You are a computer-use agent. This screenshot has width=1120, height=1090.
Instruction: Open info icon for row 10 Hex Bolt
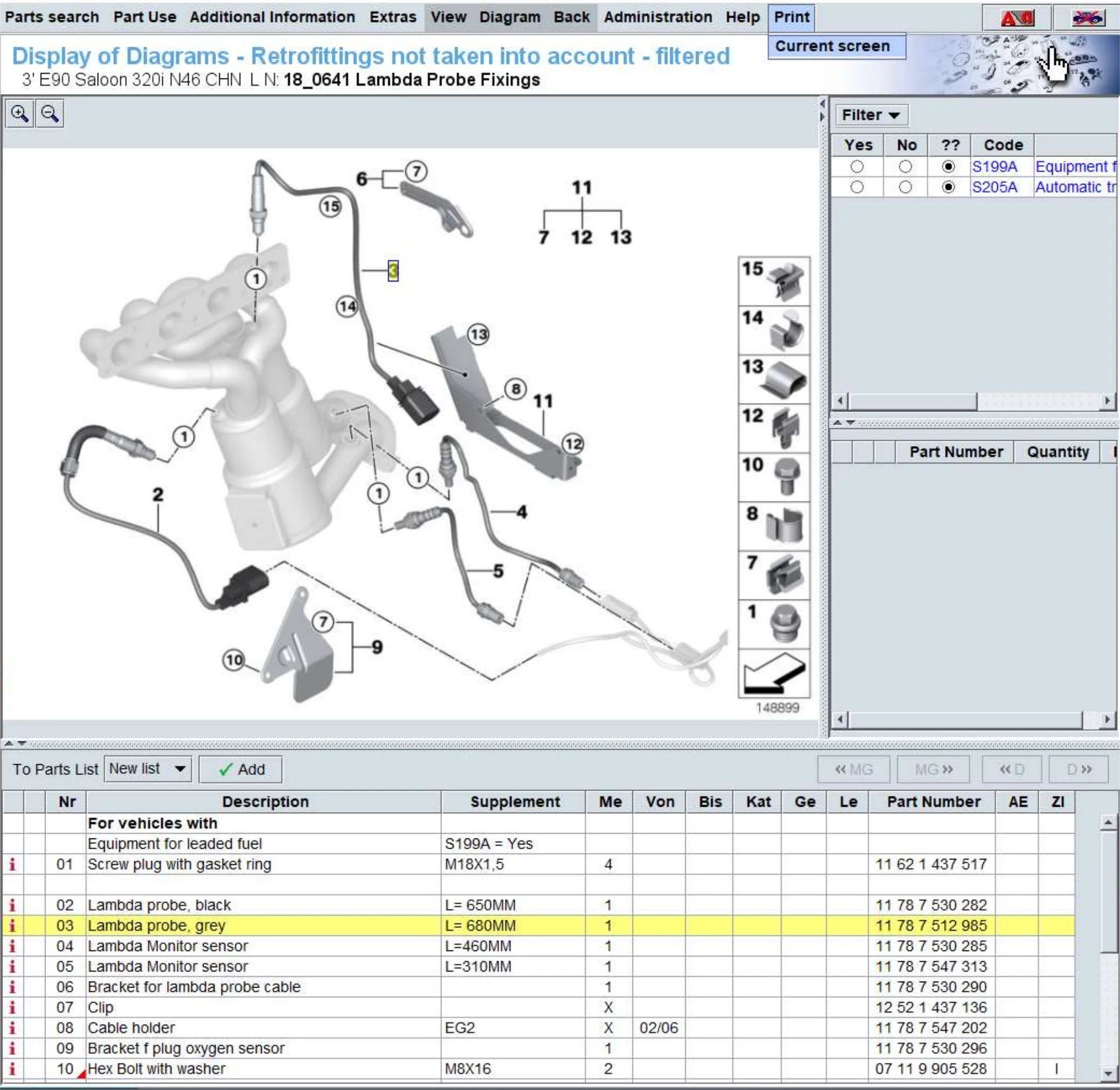(12, 1069)
